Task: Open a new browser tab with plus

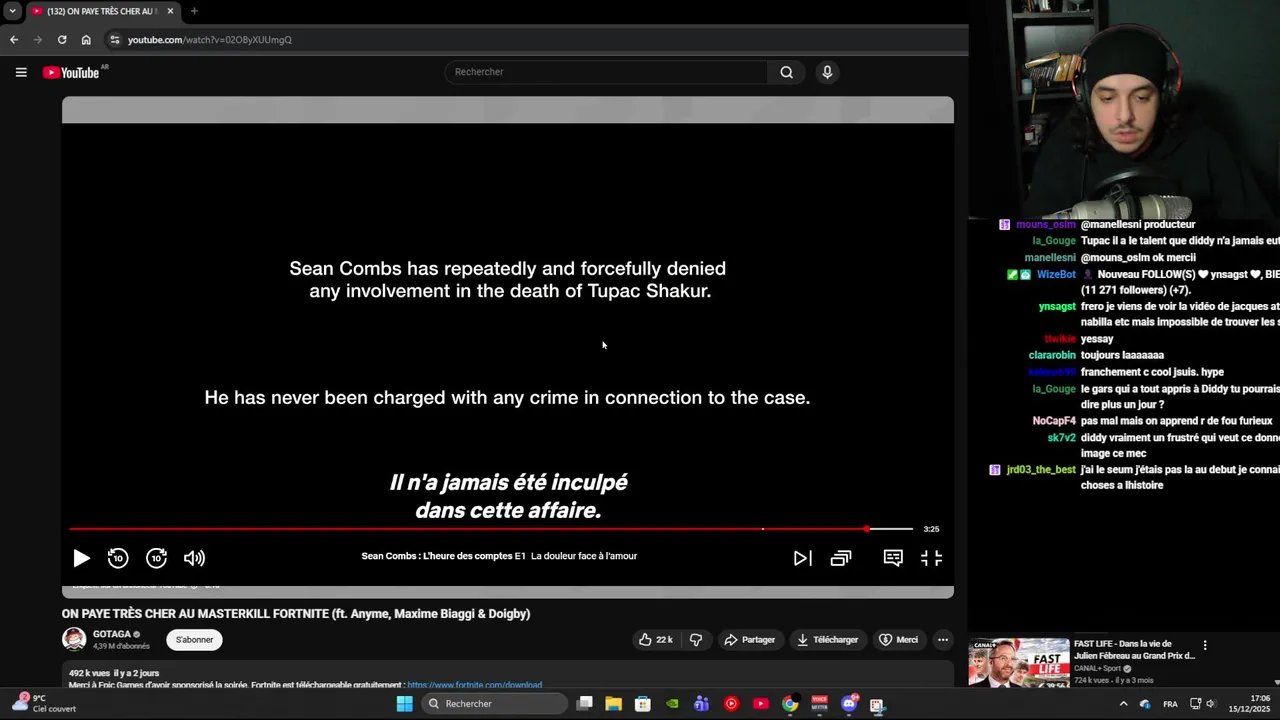Action: pyautogui.click(x=194, y=11)
